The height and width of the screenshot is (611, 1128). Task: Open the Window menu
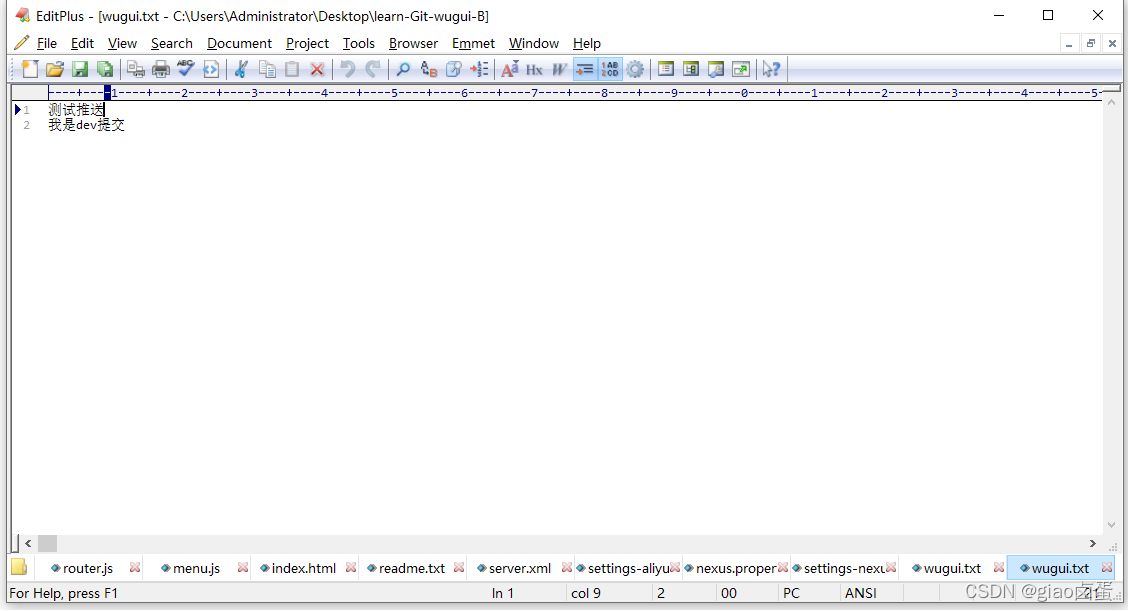tap(534, 43)
